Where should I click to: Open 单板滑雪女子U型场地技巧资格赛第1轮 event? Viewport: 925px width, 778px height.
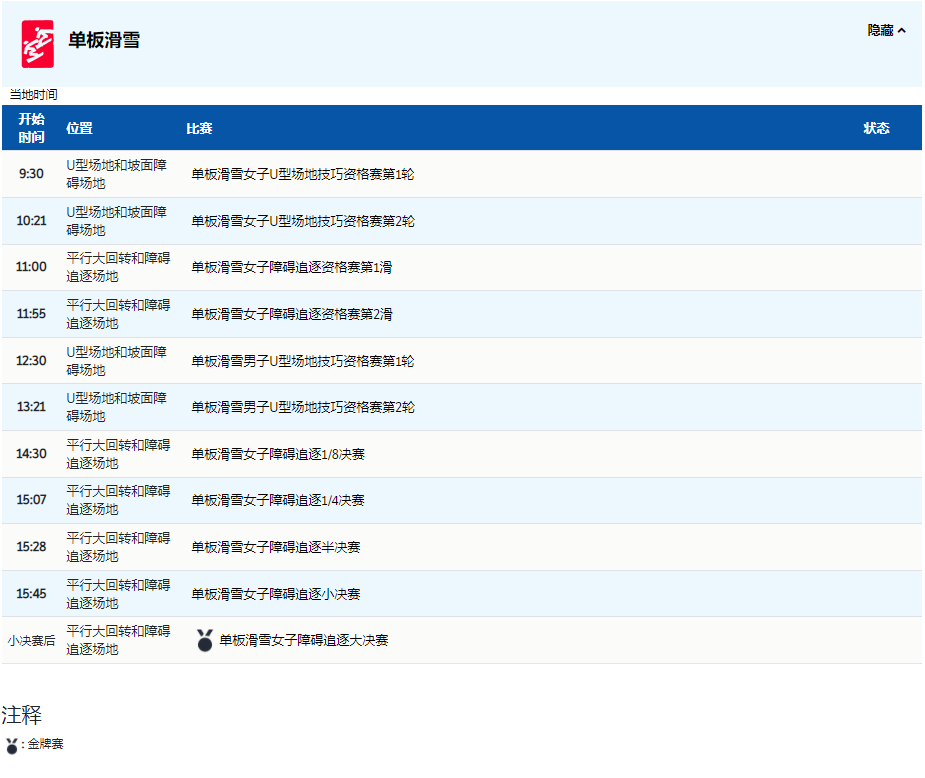(x=302, y=174)
